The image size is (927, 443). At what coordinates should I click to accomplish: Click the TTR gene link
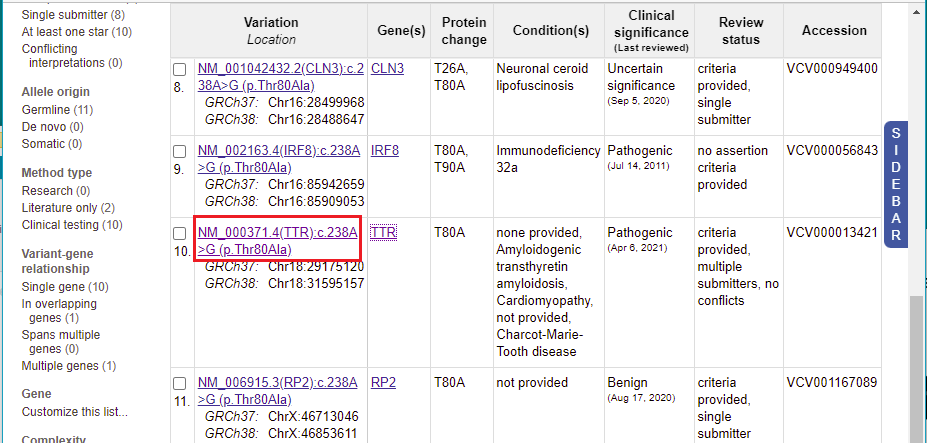(383, 233)
